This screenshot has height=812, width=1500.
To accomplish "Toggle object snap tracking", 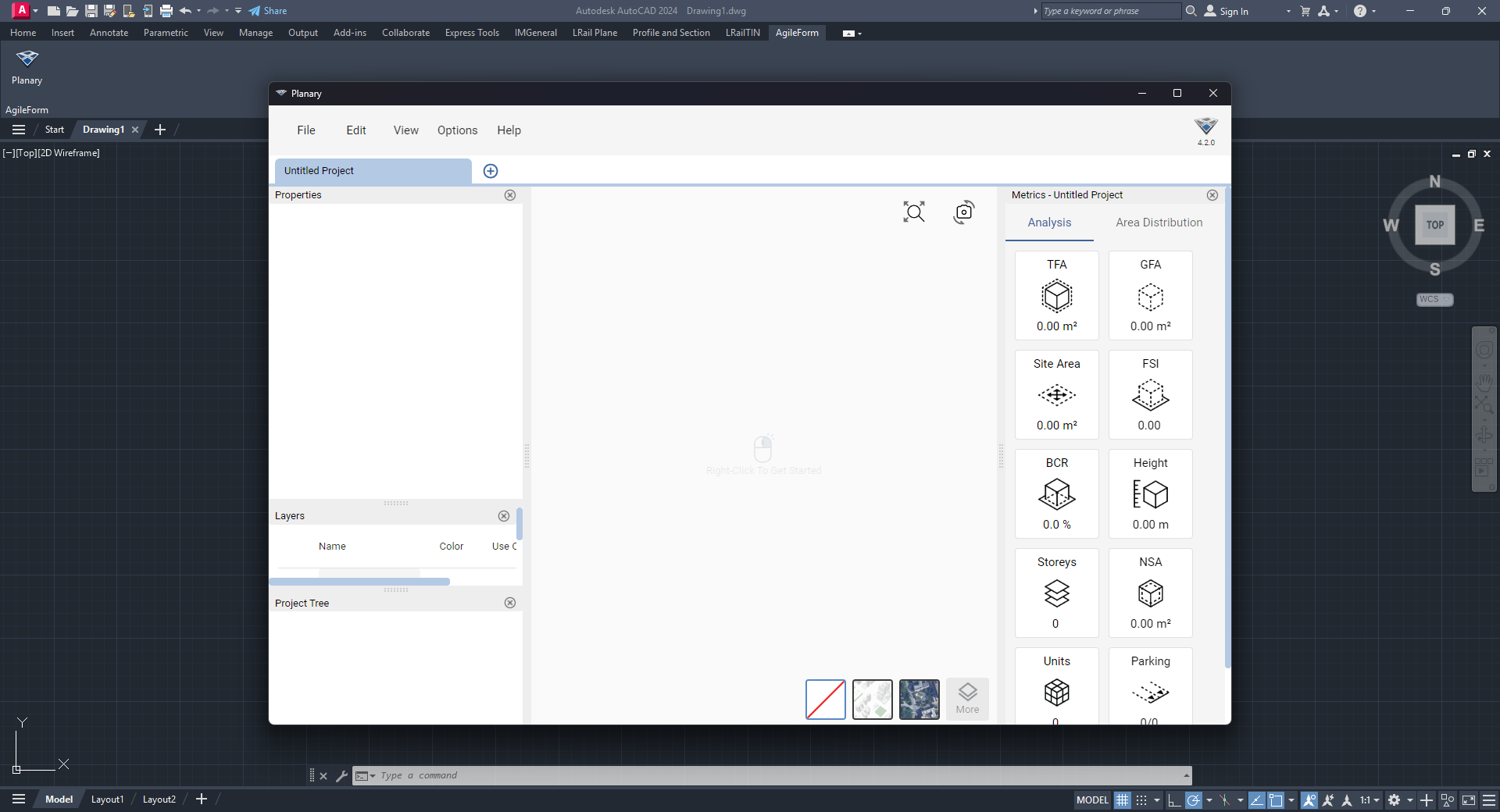I will pos(1257,800).
